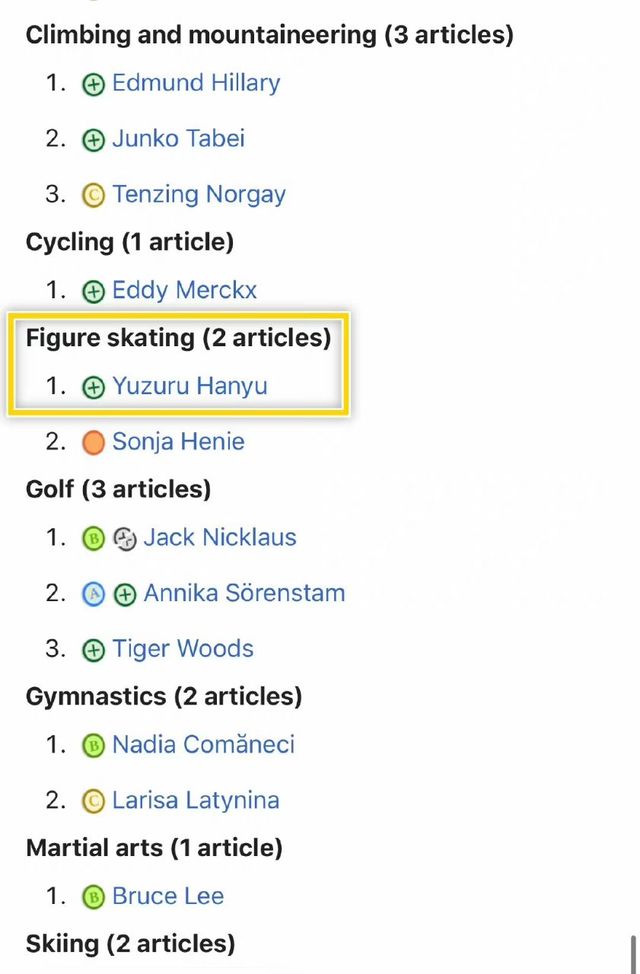
Task: Click the good article icon beside Eddy Merckx
Action: tap(93, 291)
